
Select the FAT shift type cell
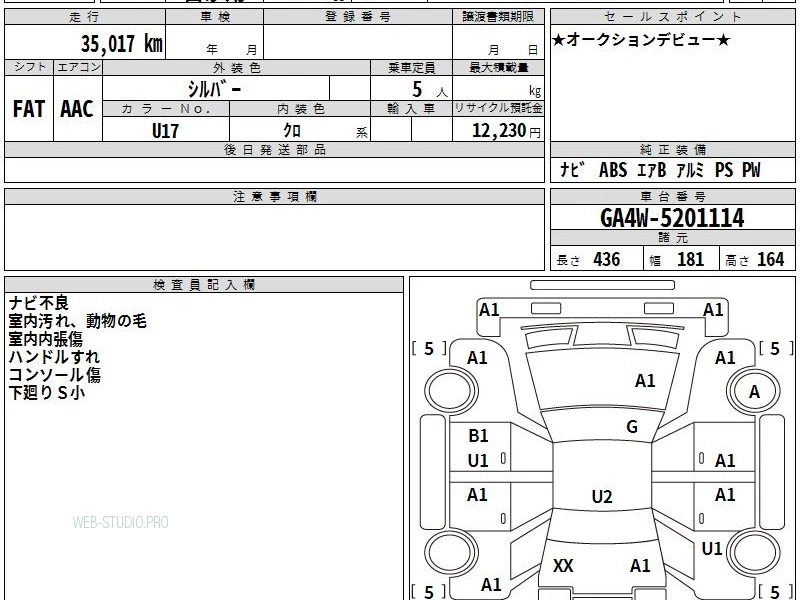click(x=29, y=109)
